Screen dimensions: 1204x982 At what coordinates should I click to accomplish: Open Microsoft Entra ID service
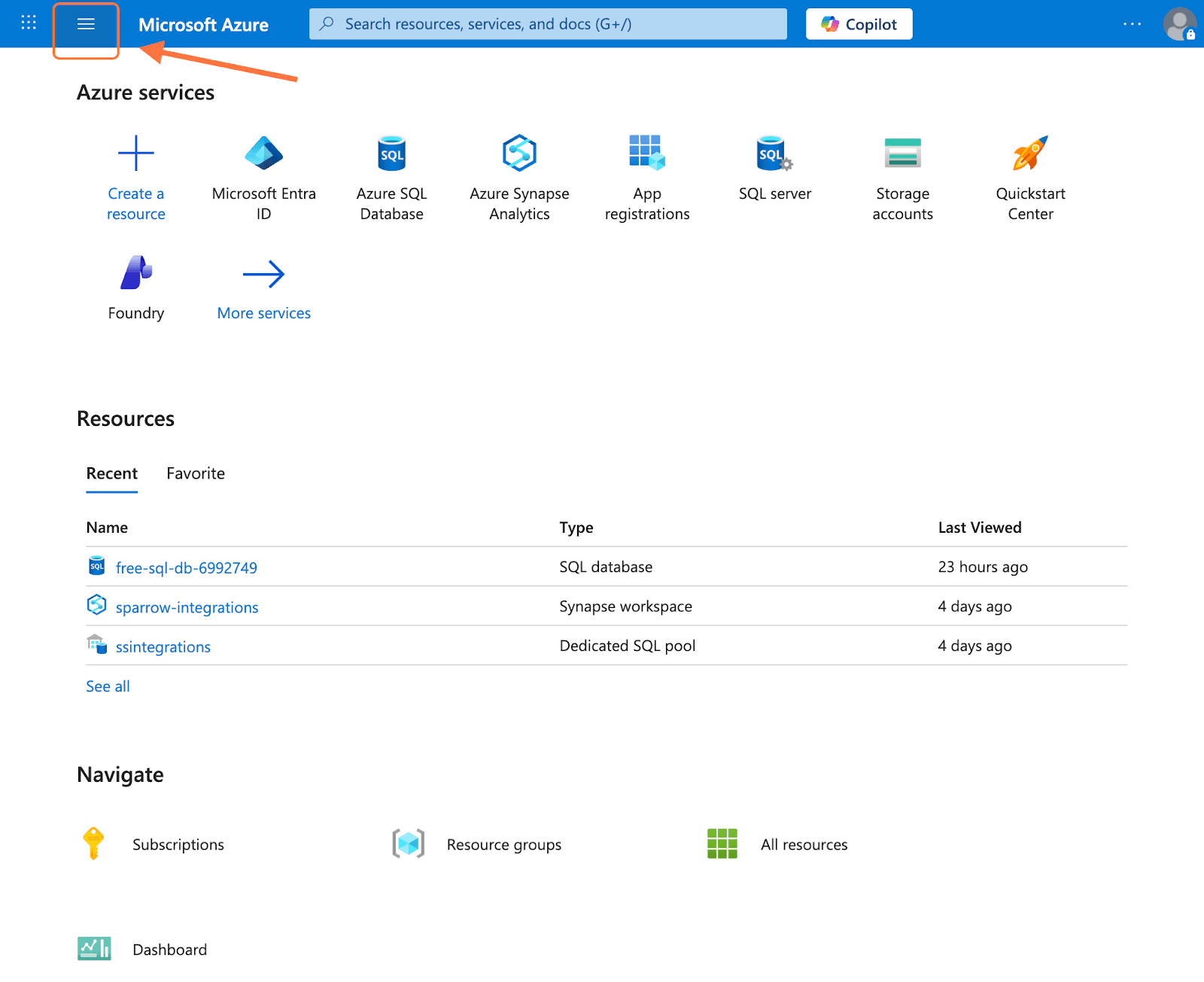[263, 154]
